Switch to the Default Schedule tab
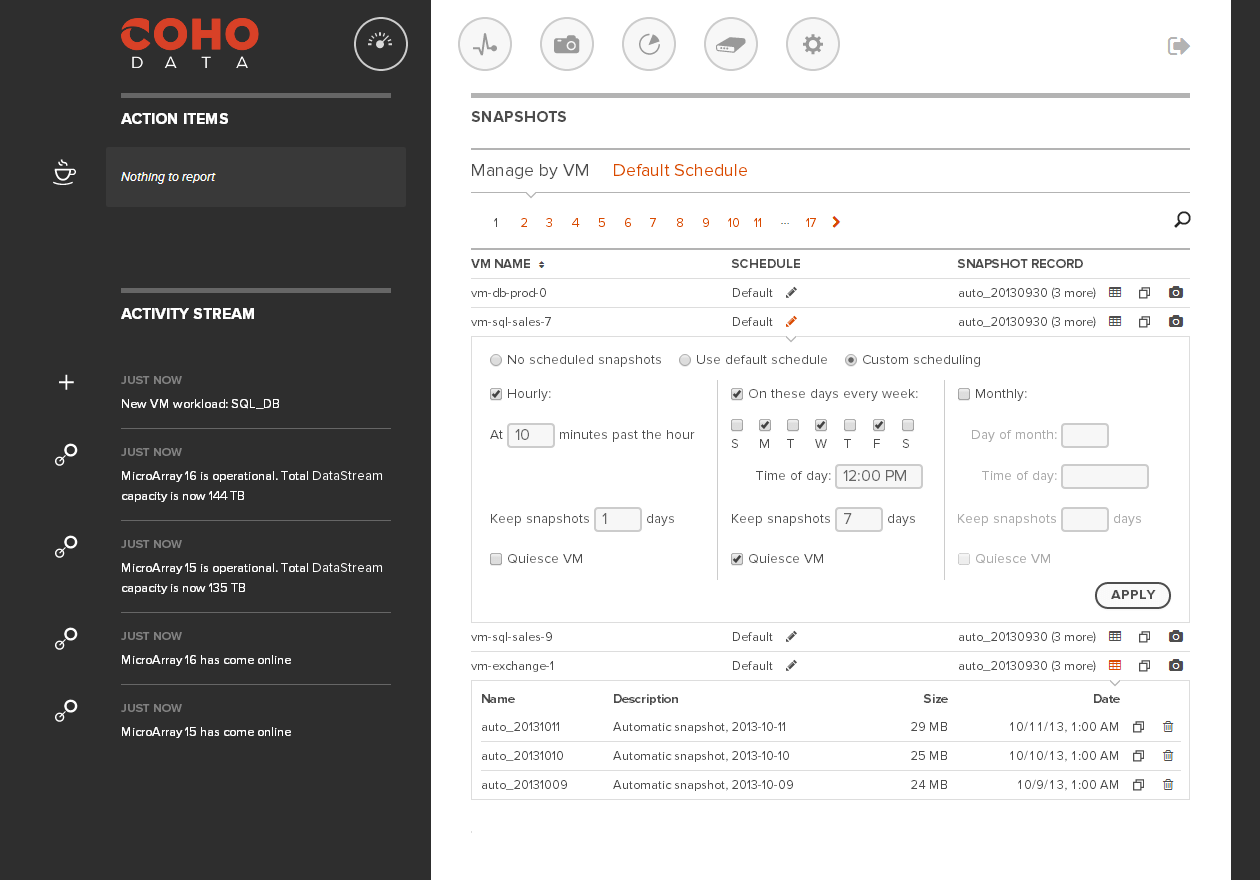The height and width of the screenshot is (880, 1260). pos(680,171)
